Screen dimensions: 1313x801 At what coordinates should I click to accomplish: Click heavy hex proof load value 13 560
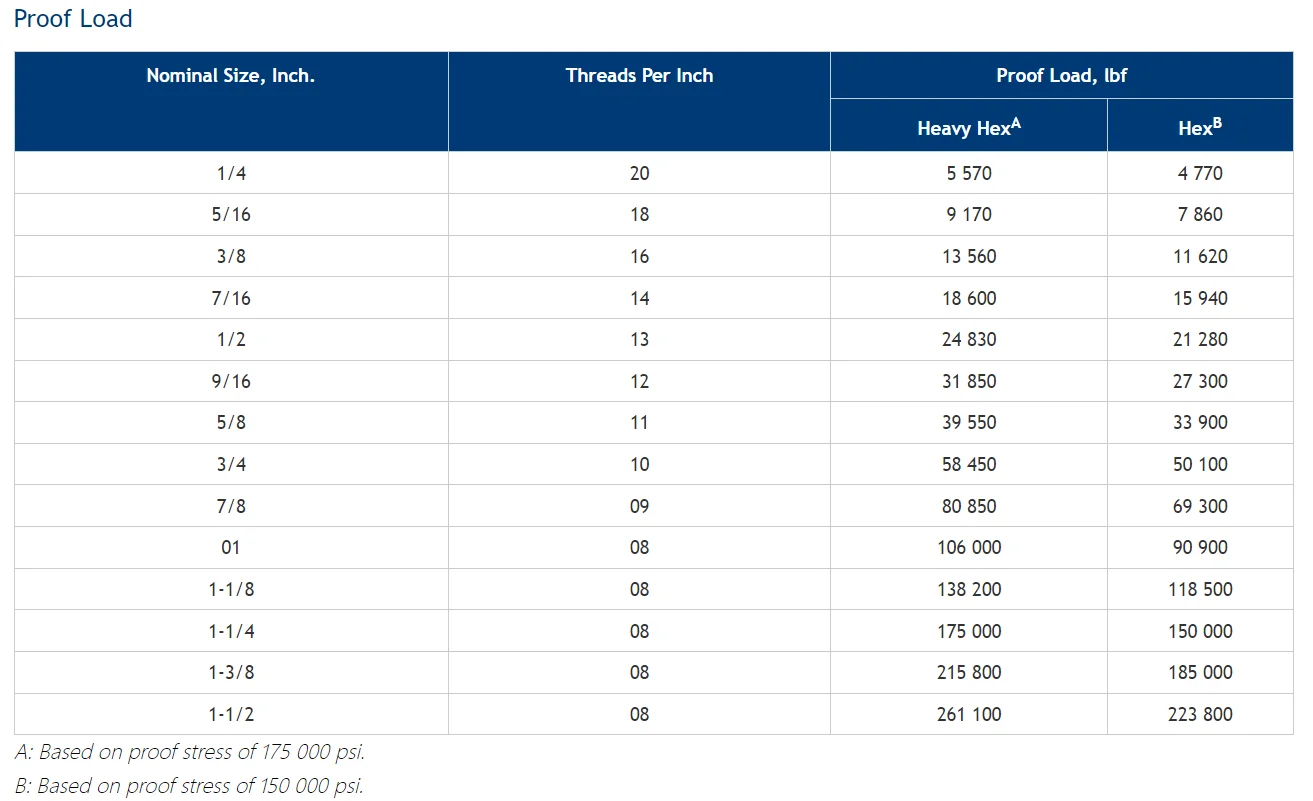click(x=969, y=256)
